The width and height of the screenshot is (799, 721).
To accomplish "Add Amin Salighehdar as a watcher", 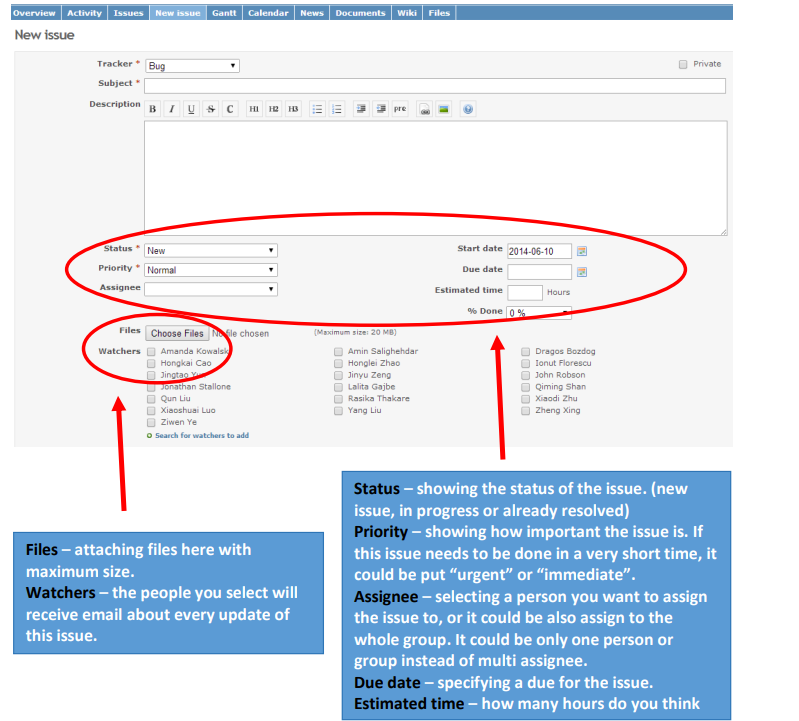I will (x=339, y=352).
